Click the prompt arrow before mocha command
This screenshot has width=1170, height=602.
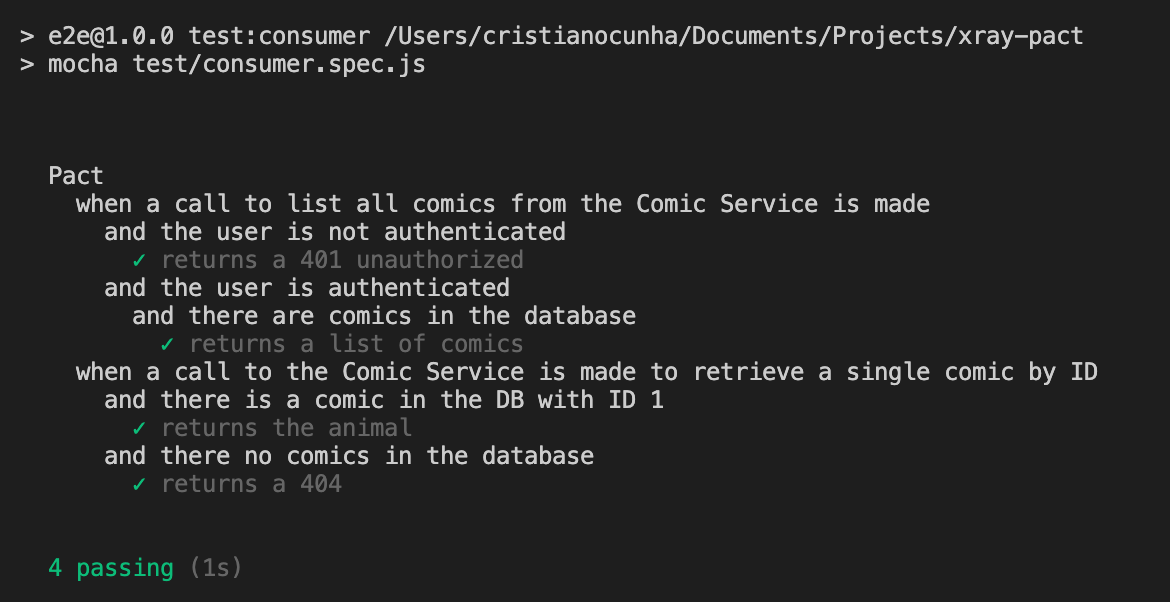pos(27,64)
